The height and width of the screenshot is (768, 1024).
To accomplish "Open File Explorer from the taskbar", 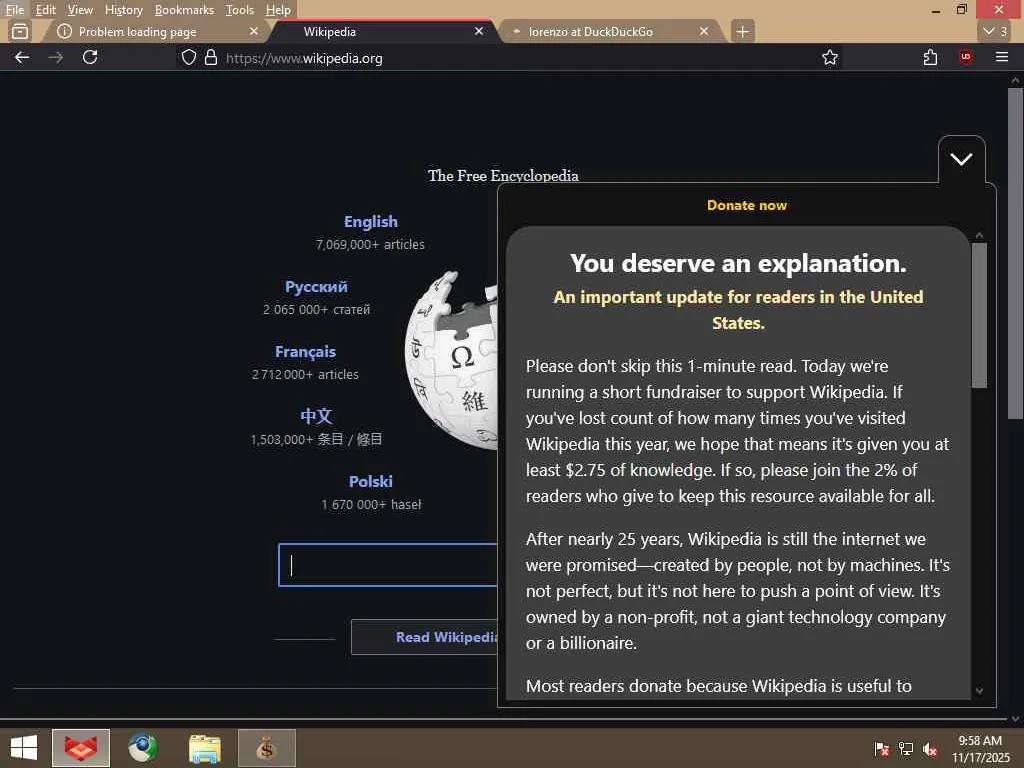I will pos(204,748).
